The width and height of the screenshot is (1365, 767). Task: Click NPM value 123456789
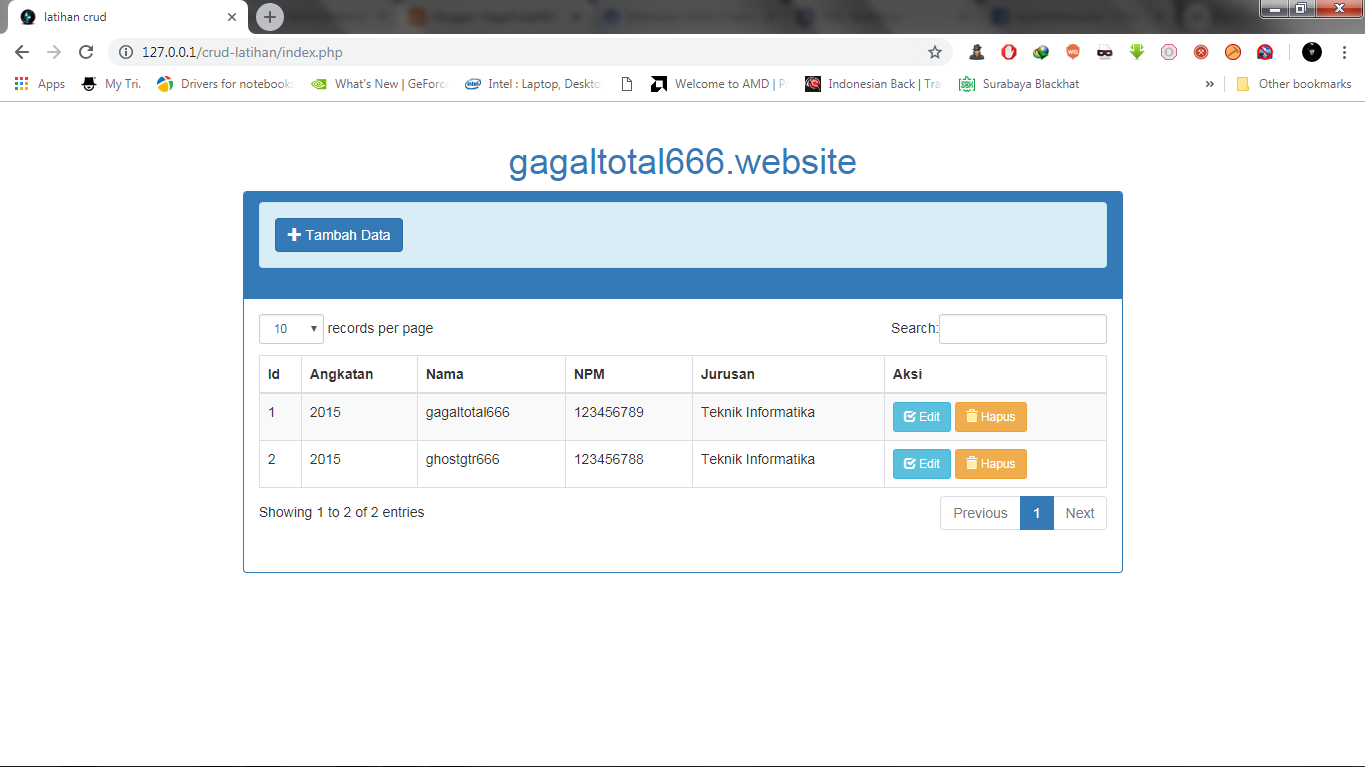pos(609,412)
